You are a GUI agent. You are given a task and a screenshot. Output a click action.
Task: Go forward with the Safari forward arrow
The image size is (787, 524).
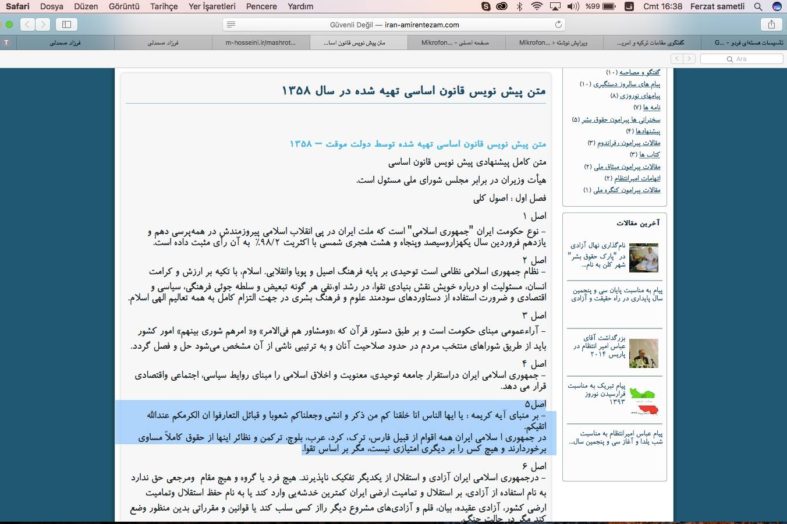(x=43, y=24)
